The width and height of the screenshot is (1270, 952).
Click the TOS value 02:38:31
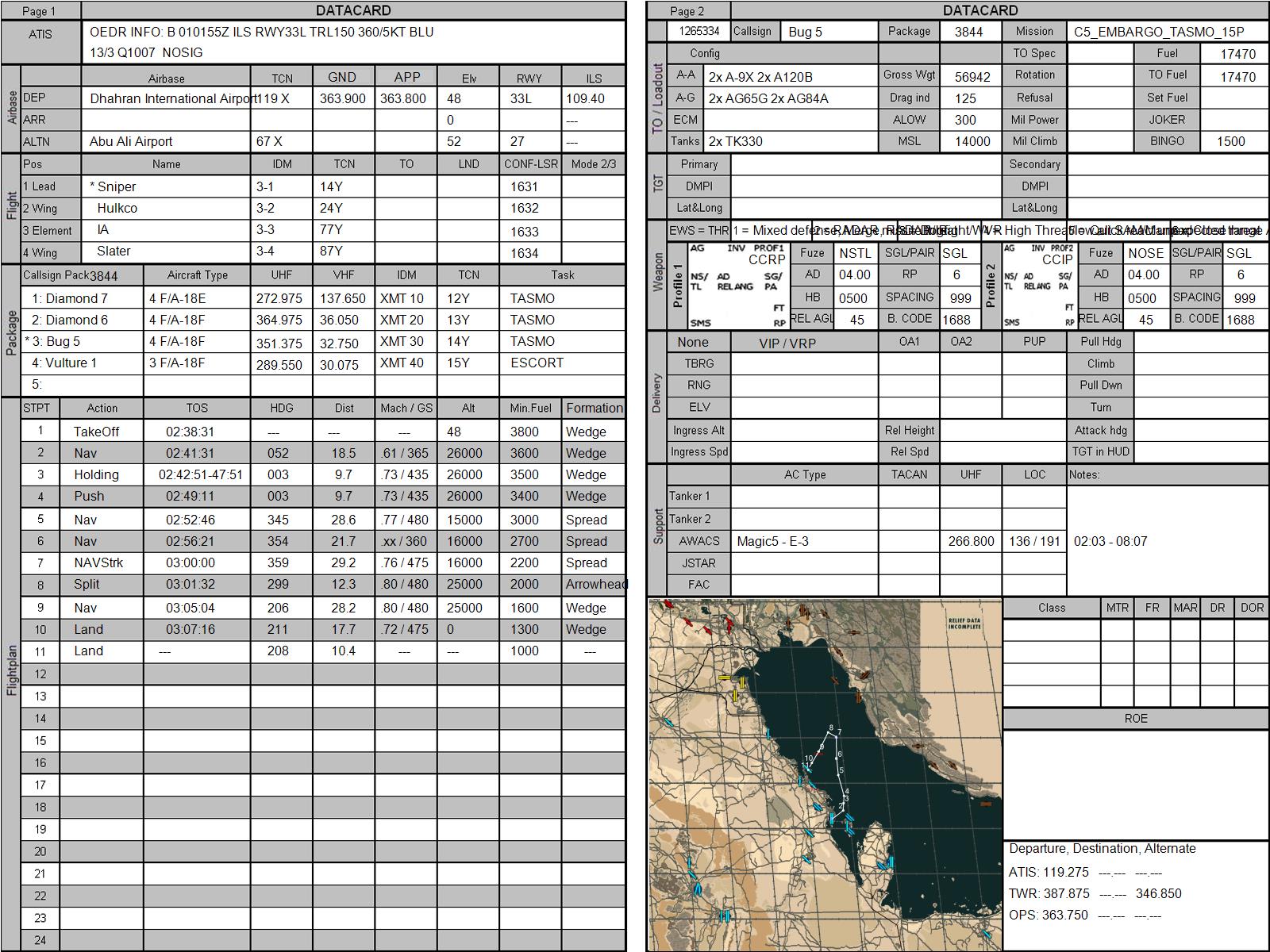[x=190, y=432]
